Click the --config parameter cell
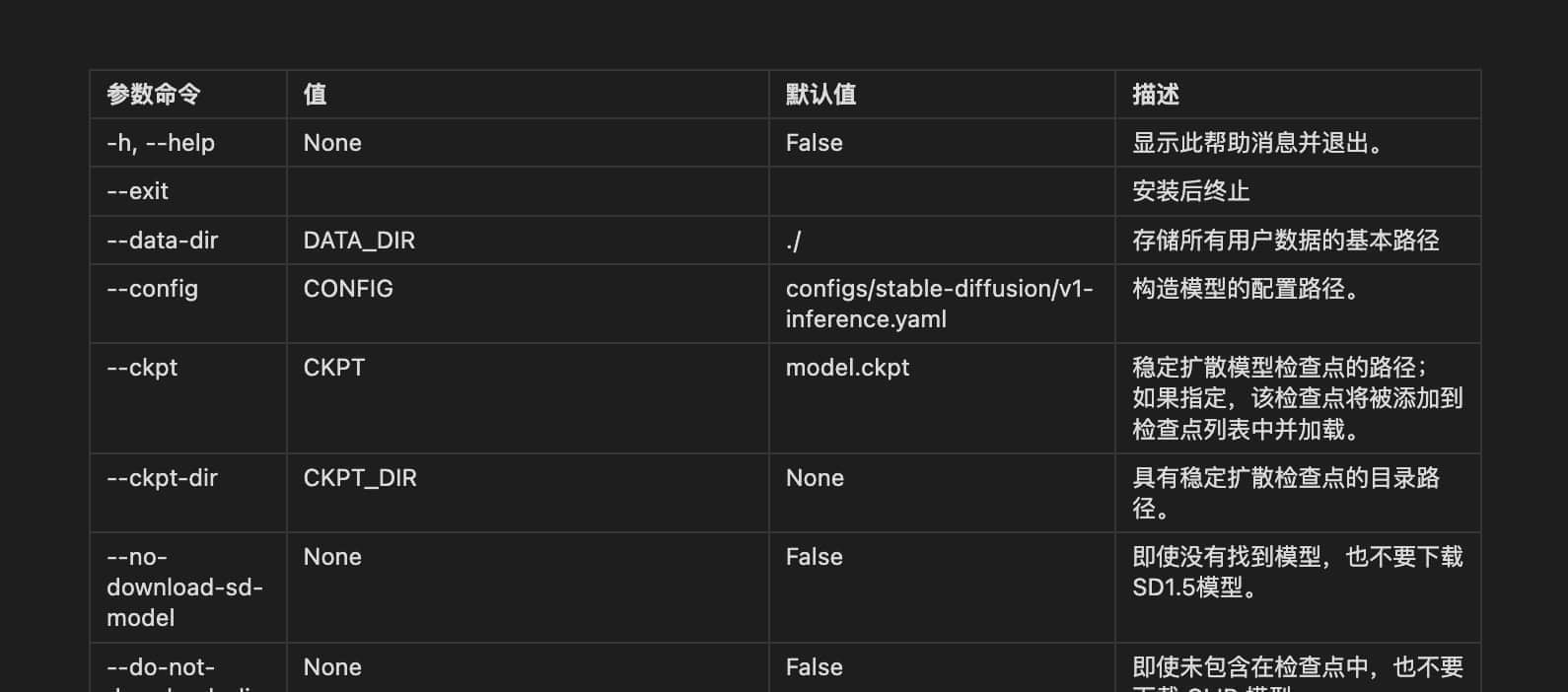This screenshot has width=1568, height=692. [x=153, y=289]
